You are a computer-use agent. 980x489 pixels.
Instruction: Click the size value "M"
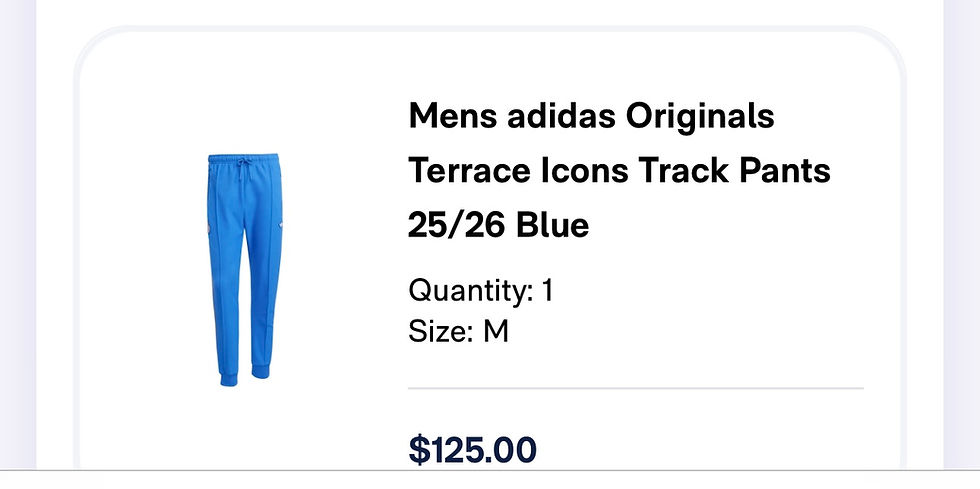pyautogui.click(x=496, y=331)
